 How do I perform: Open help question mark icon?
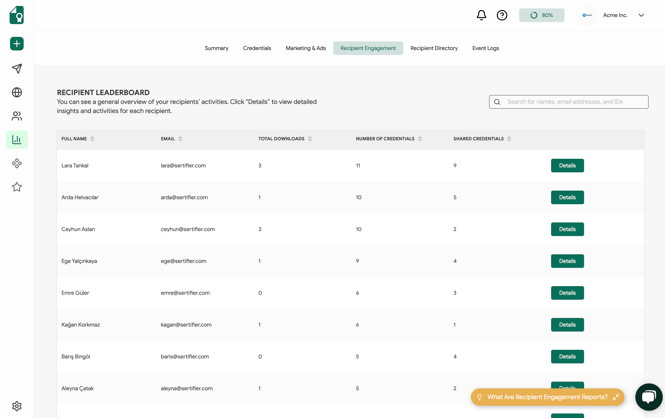pos(502,15)
